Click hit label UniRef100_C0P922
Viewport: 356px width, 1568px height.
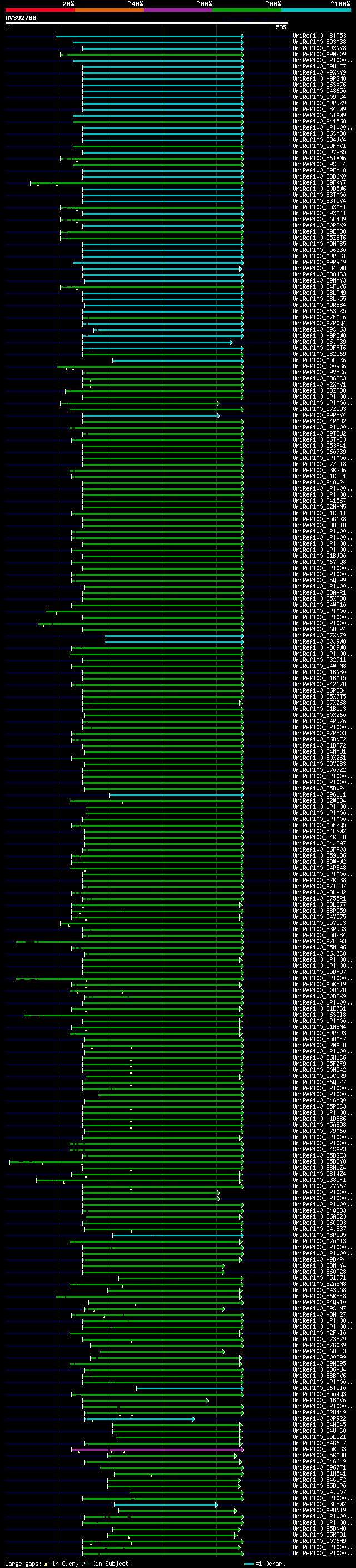click(319, 1418)
